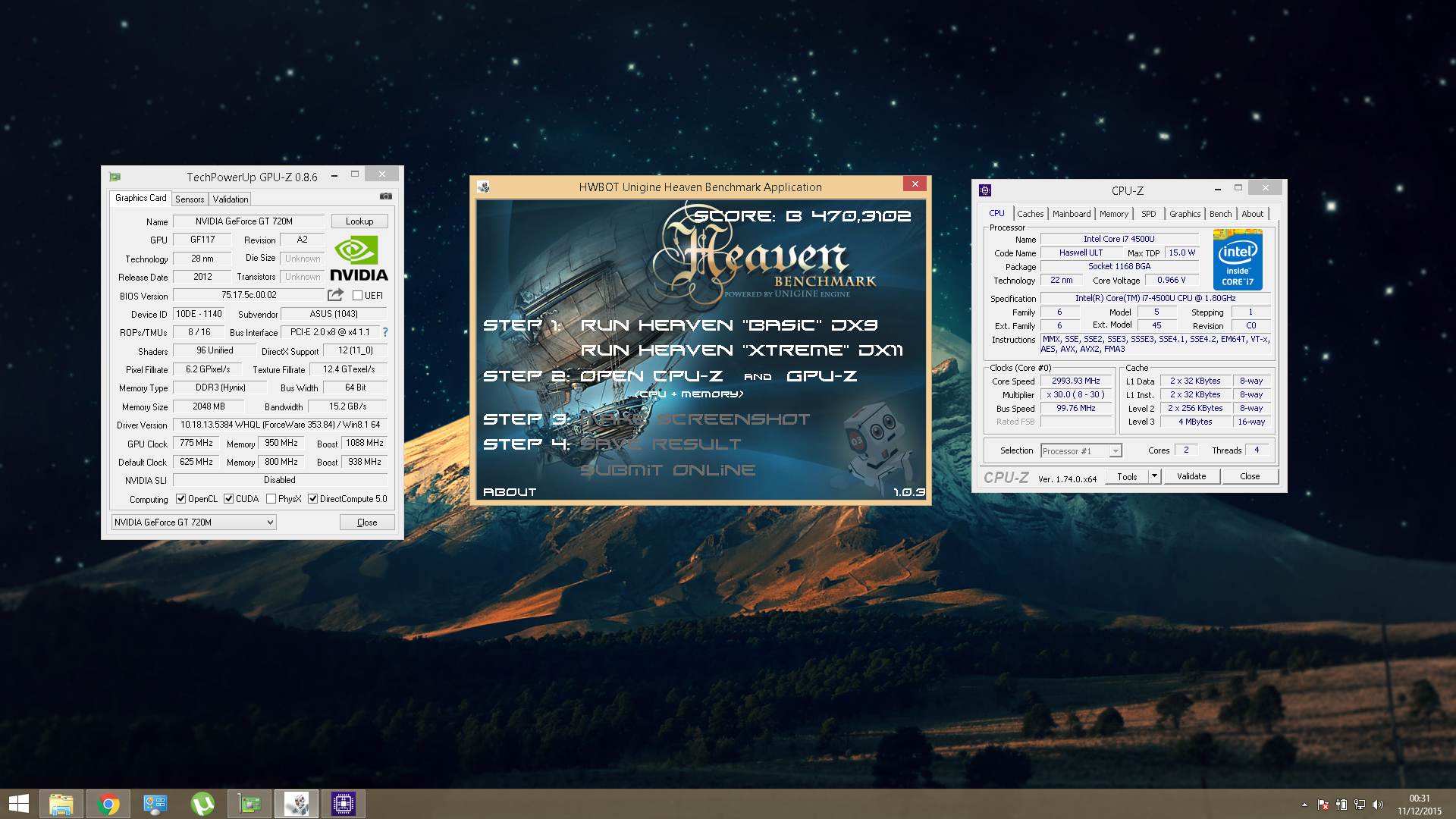Open the About tab in CPU-Z
Viewport: 1456px width, 819px height.
click(x=1252, y=214)
